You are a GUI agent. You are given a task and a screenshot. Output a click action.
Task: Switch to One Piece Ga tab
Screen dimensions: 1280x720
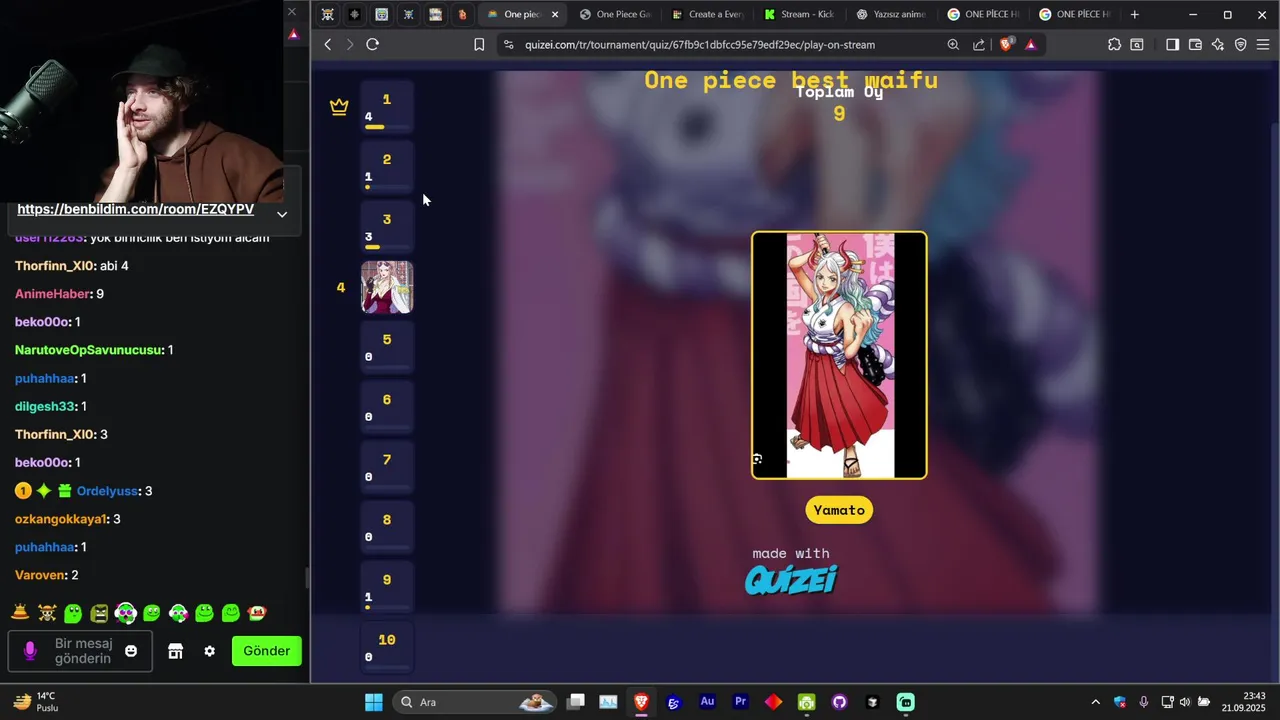615,14
